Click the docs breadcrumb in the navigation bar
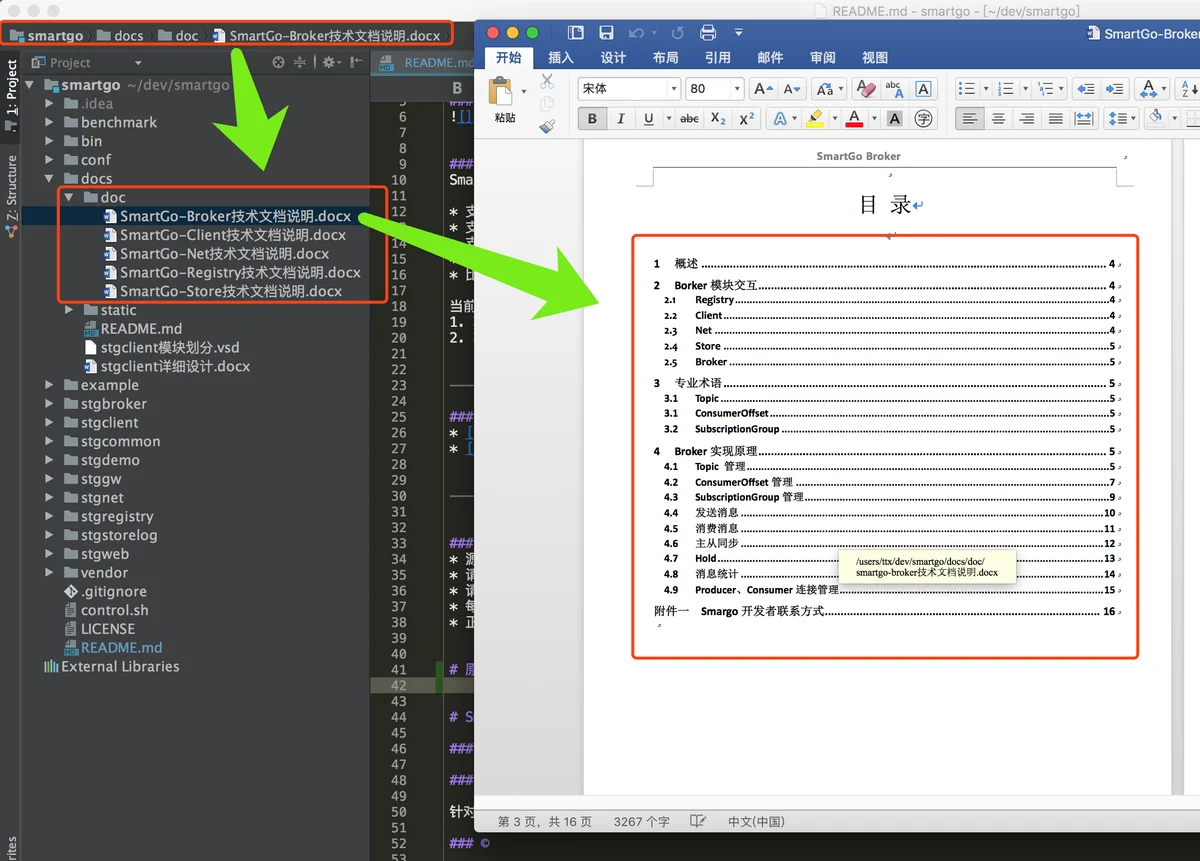 pyautogui.click(x=120, y=35)
